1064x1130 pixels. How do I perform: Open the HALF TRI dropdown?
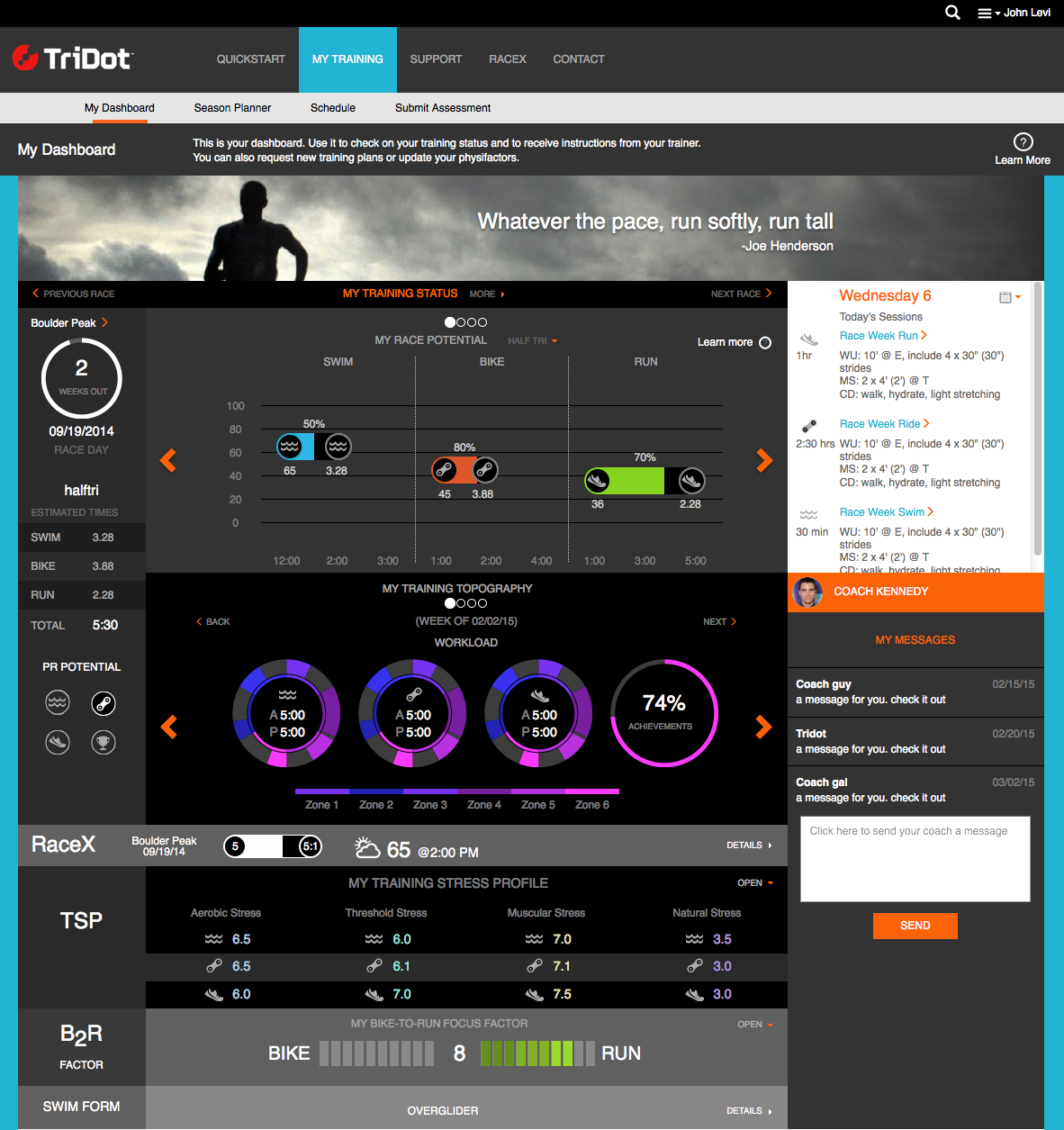pos(532,340)
